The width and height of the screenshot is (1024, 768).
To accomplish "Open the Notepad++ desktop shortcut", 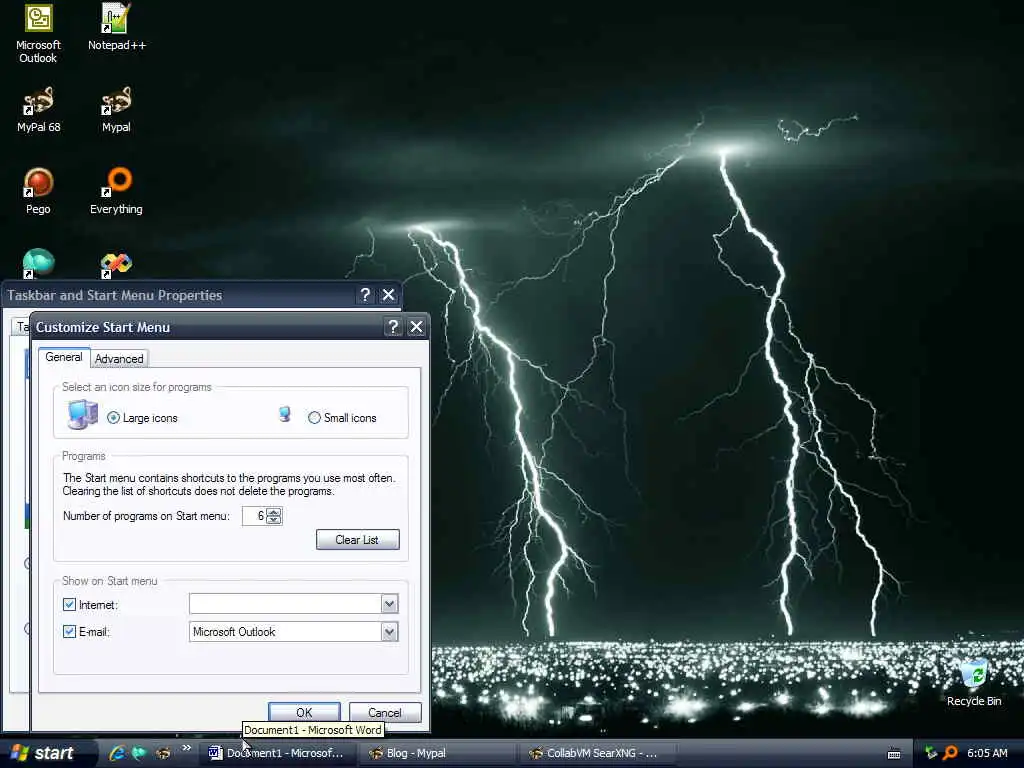I will [116, 27].
